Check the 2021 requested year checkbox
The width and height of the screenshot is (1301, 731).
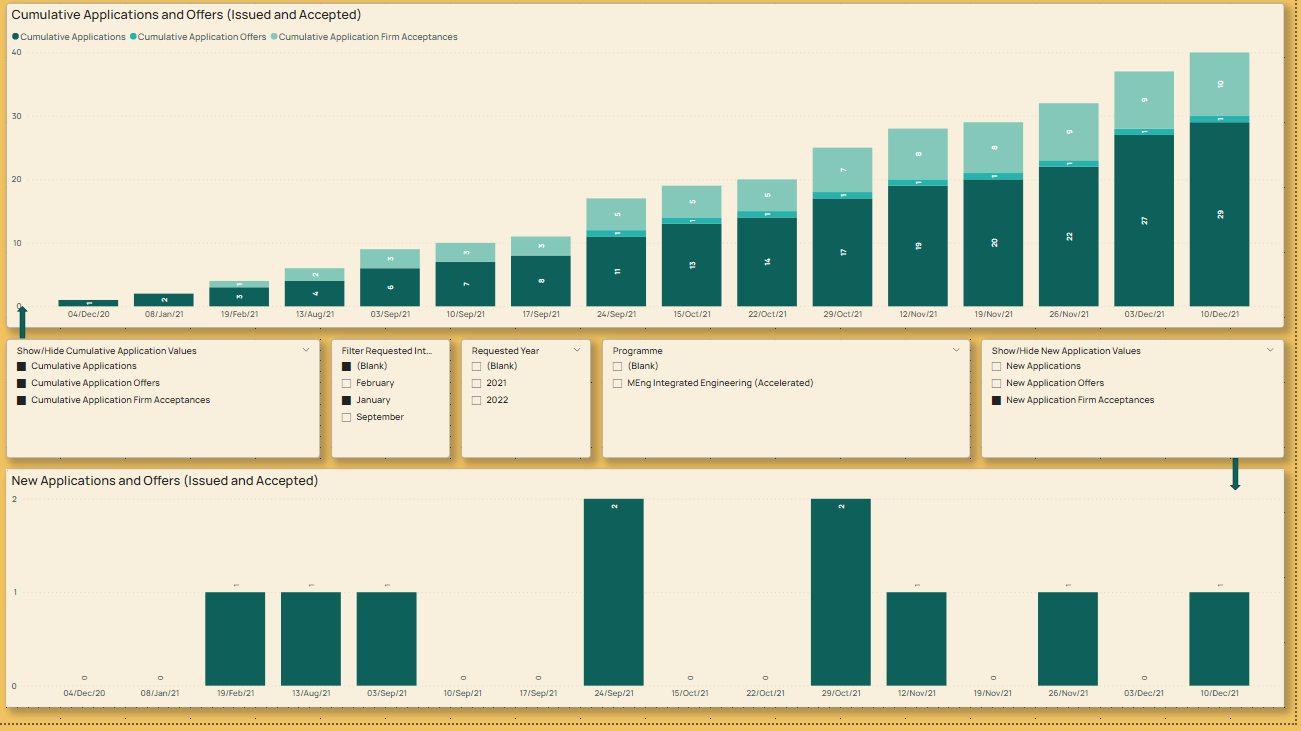coord(477,384)
